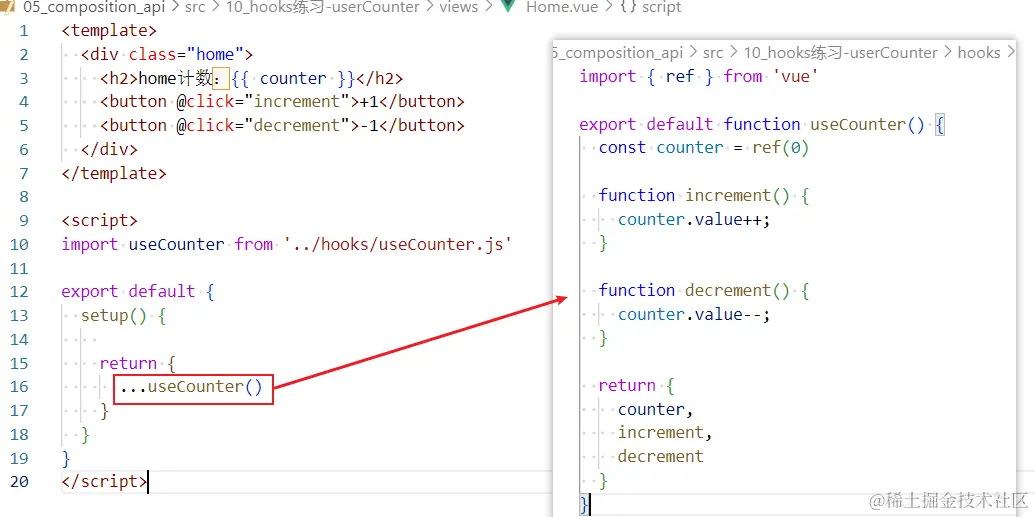Screen dimensions: 1035x517
Task: Click the useCounter function name in right editor
Action: (858, 124)
